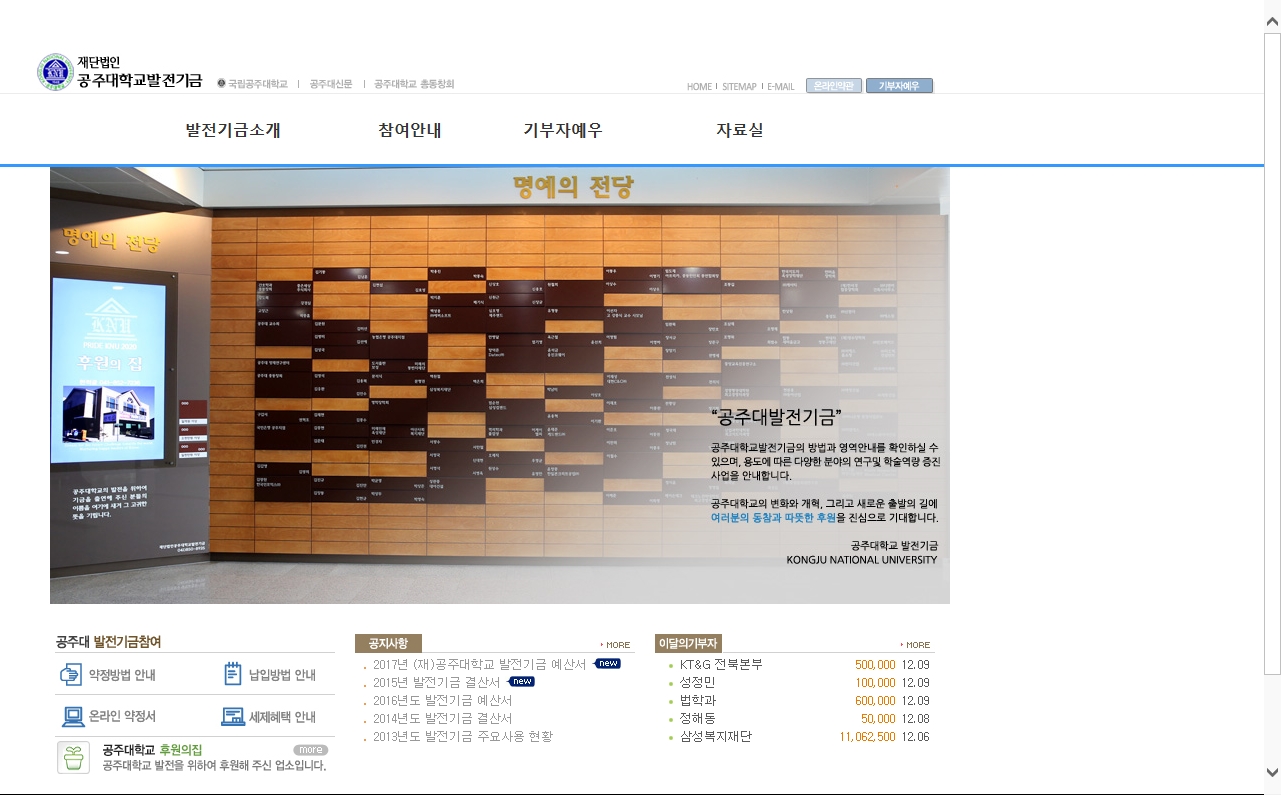The image size is (1281, 795).
Task: Click the 납입방법 안내 notepad icon
Action: 233,674
